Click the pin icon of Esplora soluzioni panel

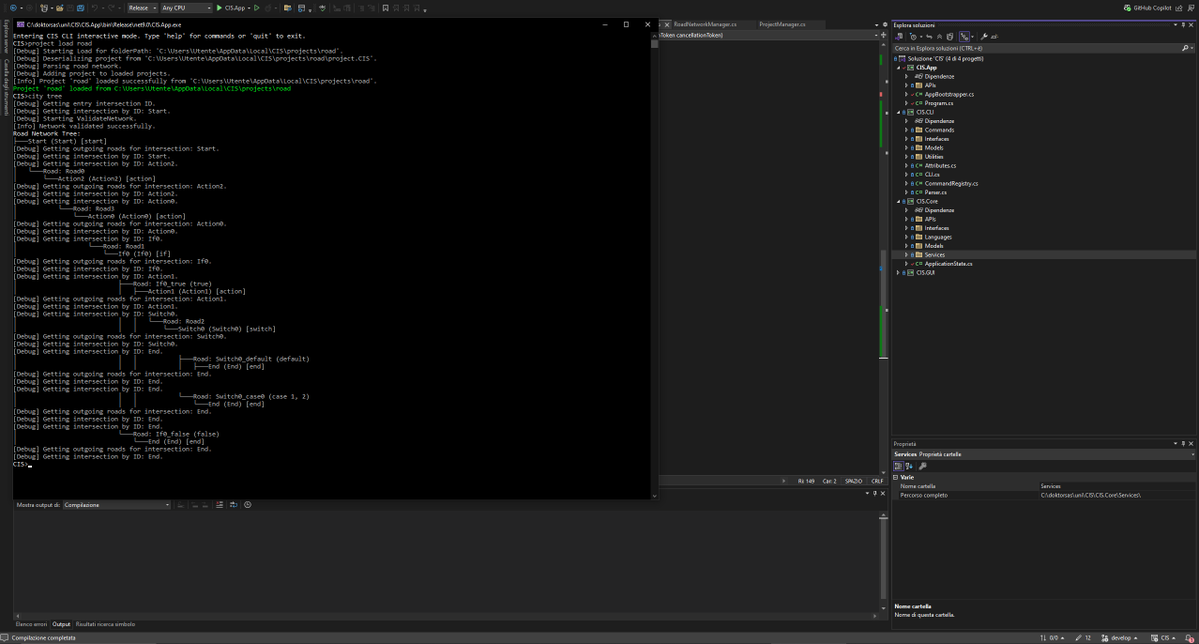[1183, 25]
